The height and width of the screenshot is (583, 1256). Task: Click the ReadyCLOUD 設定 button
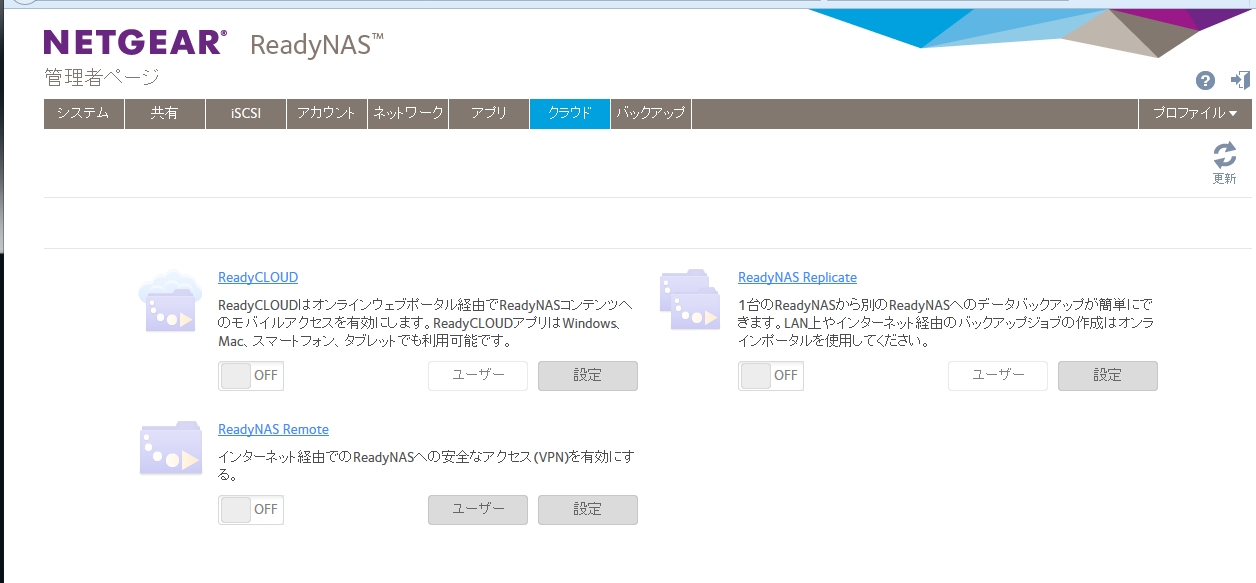coord(588,376)
